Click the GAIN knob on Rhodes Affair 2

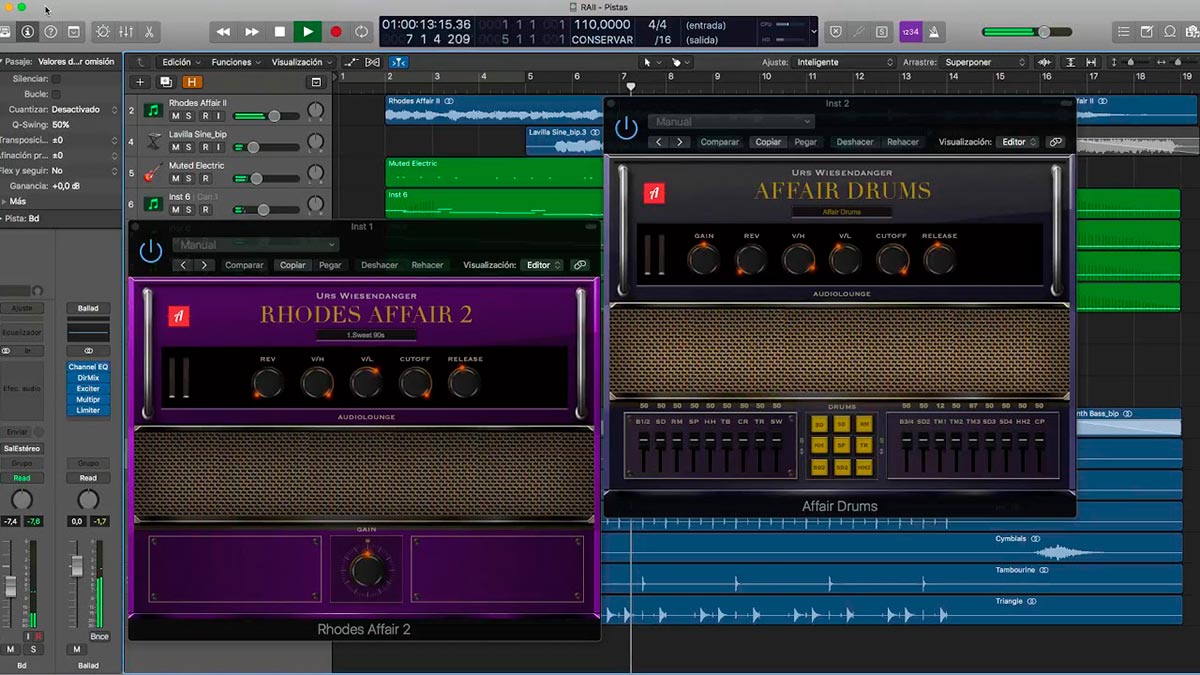point(367,569)
